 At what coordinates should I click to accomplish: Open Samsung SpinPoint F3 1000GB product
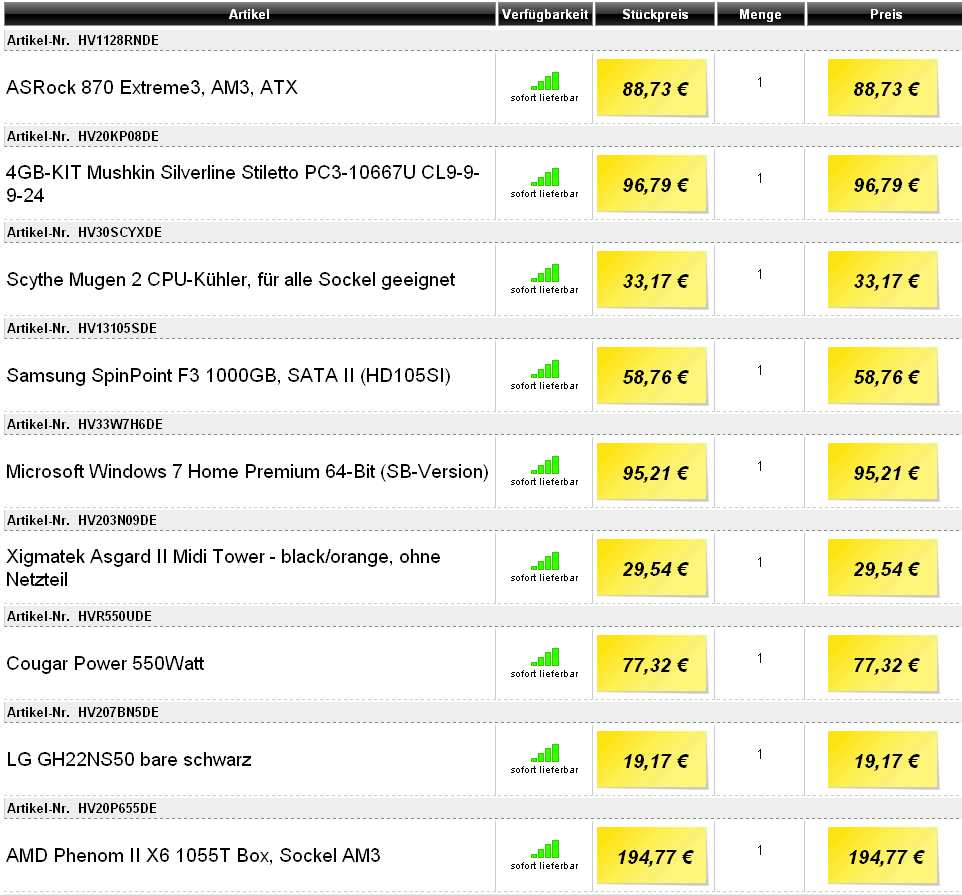(228, 375)
